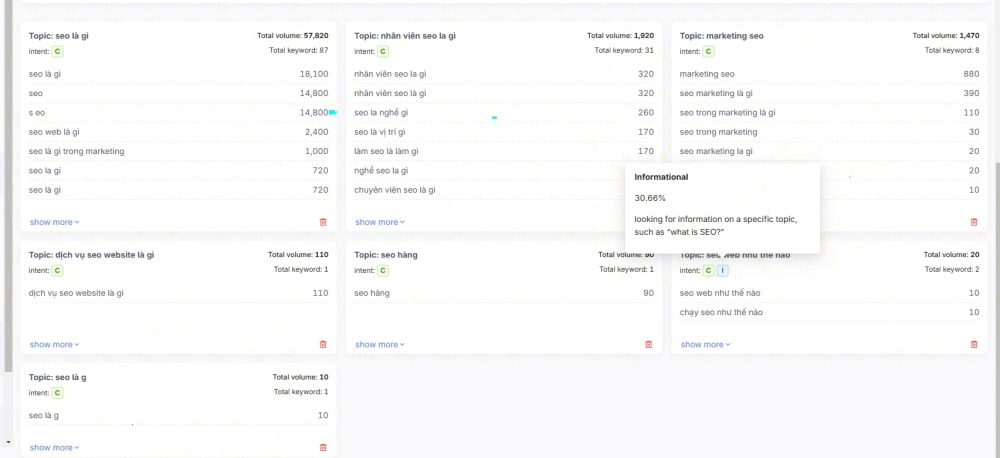
Task: Click trash icon on 'marketing seo' card
Action: pos(974,222)
